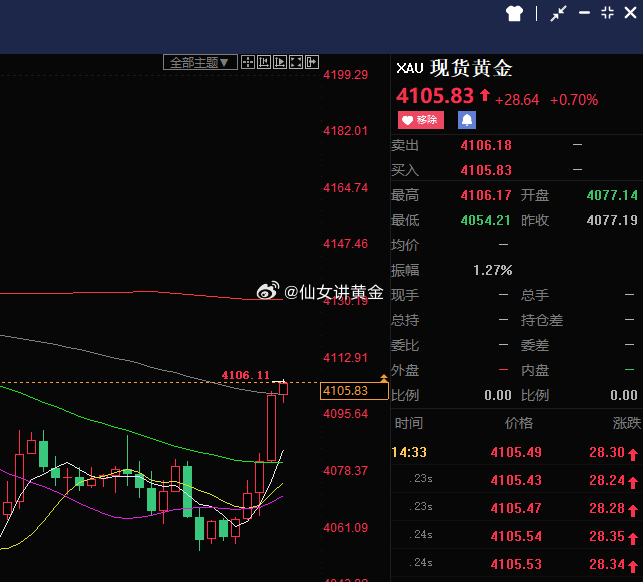
Task: Click the 4199.29 axis label
Action: 346,75
